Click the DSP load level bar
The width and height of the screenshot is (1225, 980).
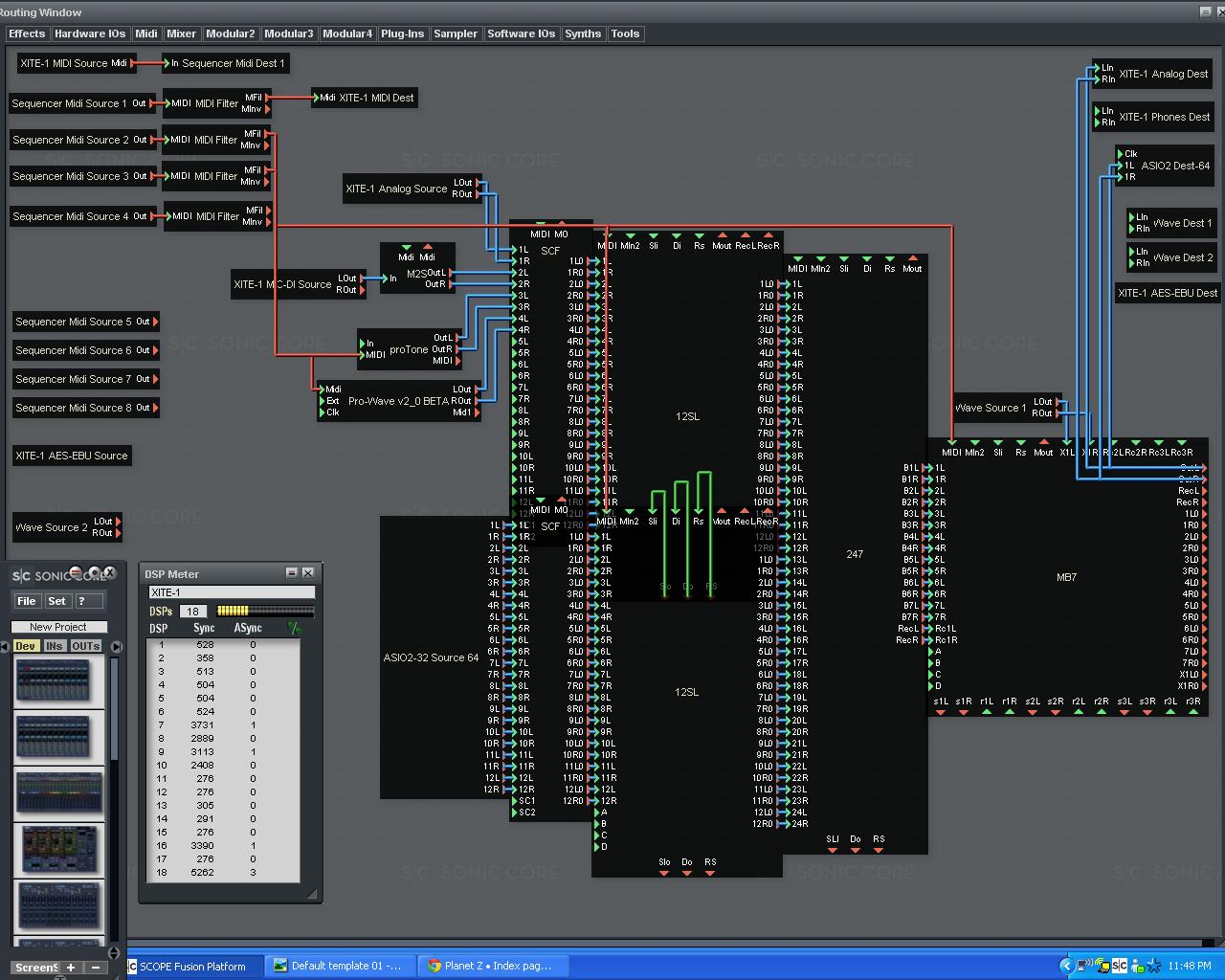pyautogui.click(x=264, y=611)
